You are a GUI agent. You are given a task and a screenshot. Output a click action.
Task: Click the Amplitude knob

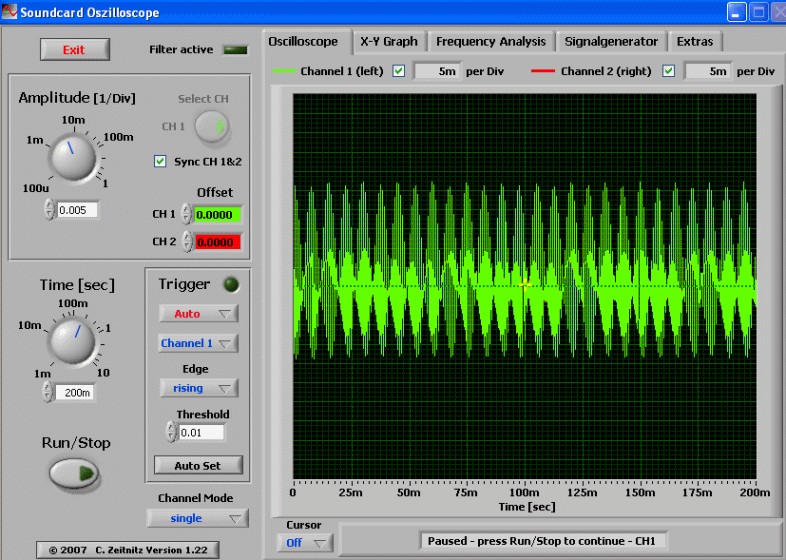(x=73, y=158)
